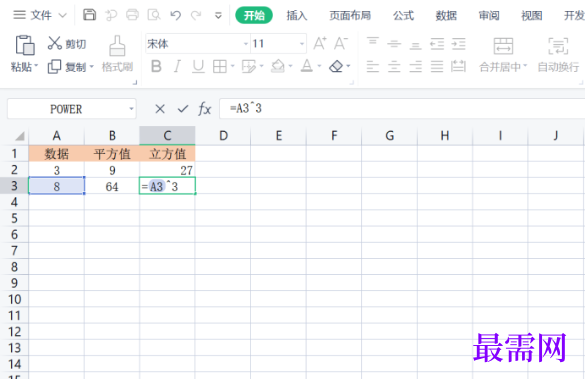Viewport: 585px width, 379px height.
Task: Click the 剪切 cut button
Action: 67,44
